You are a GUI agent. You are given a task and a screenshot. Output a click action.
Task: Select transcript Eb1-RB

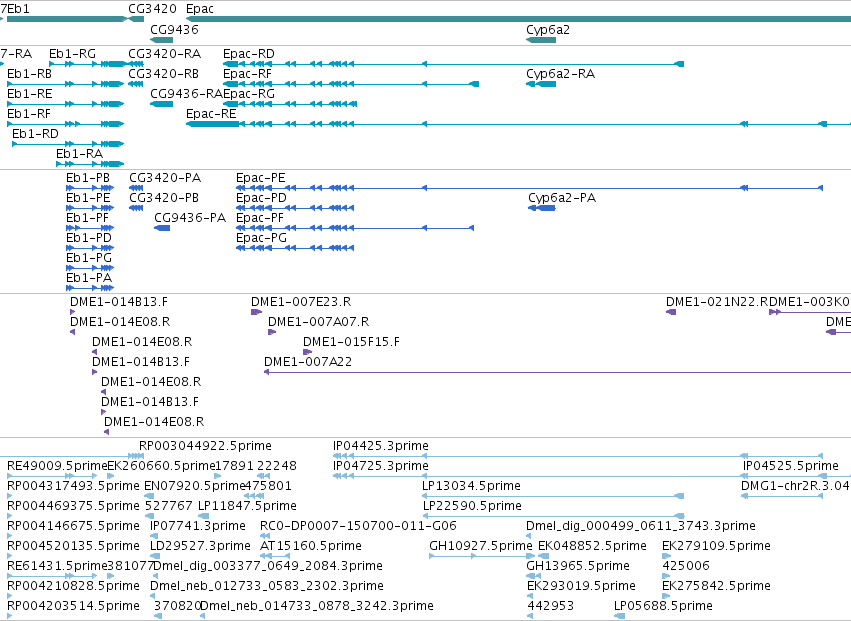click(x=30, y=74)
